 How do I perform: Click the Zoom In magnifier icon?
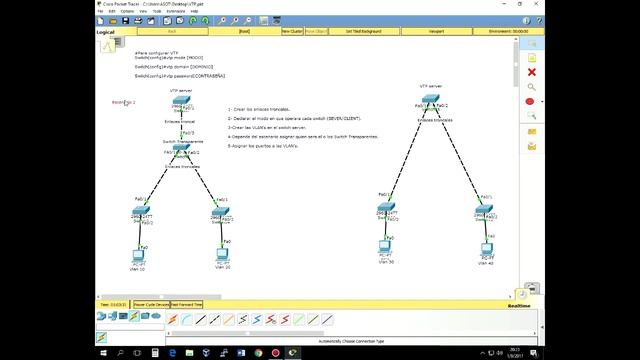pos(222,20)
